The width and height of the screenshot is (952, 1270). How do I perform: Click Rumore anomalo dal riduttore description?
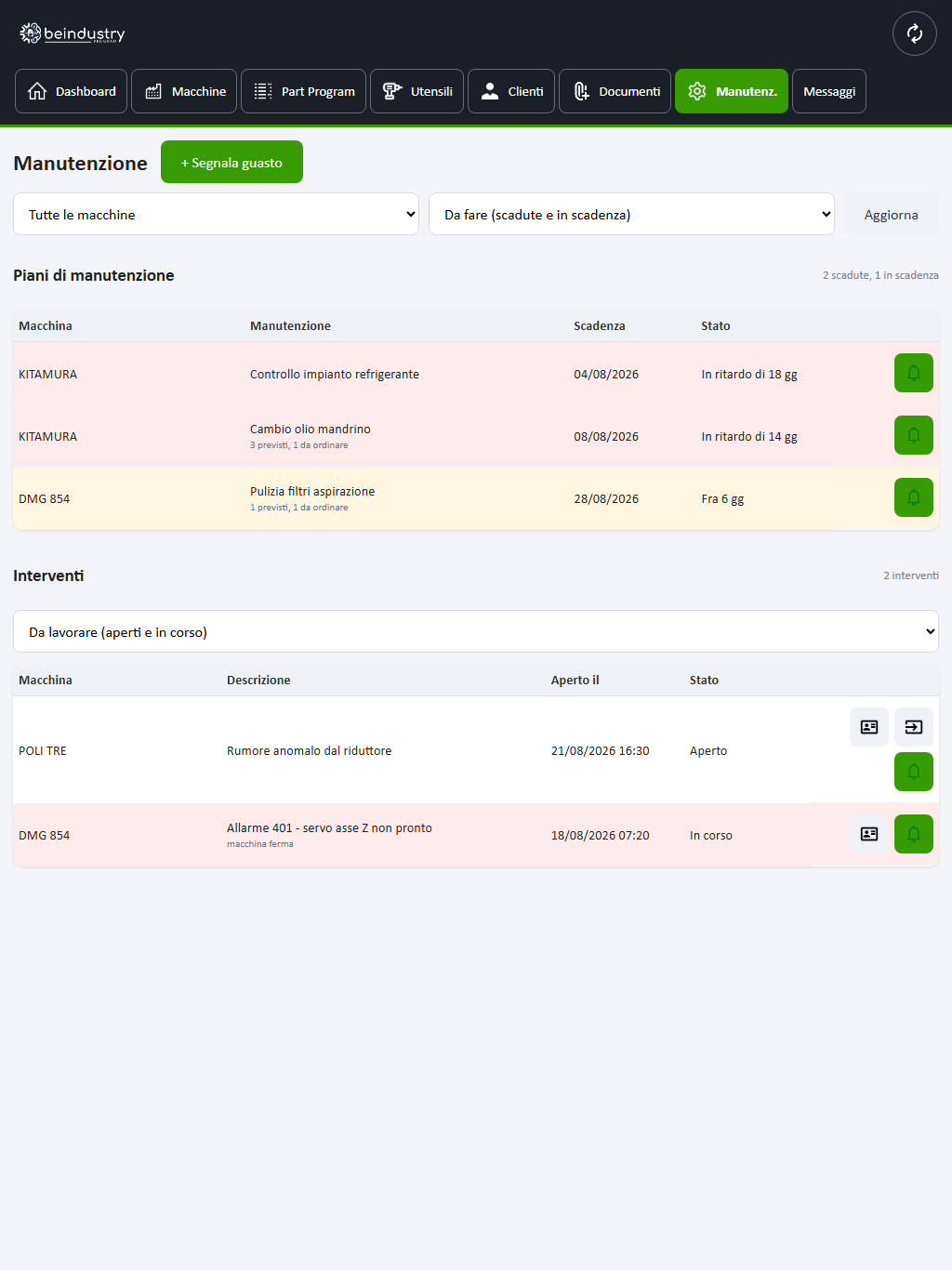click(310, 750)
